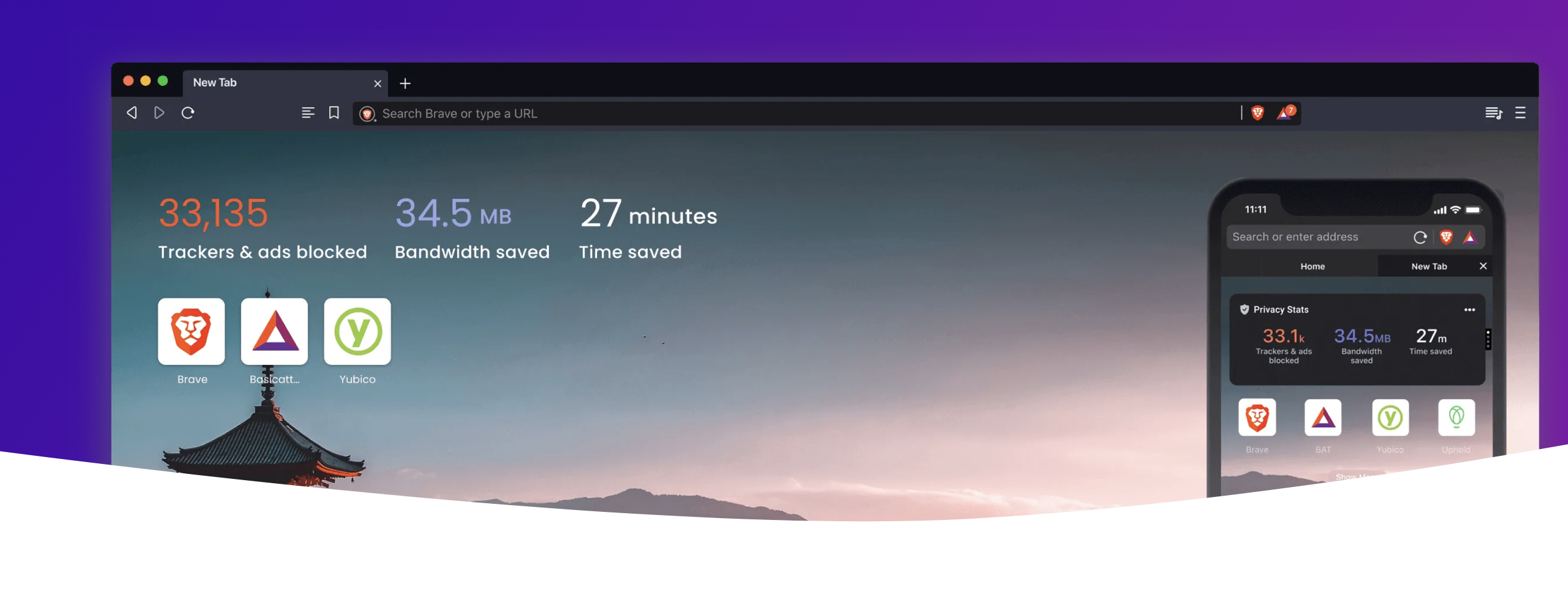The height and width of the screenshot is (614, 1568).
Task: Tap the Brave Shields icon in mobile address bar
Action: point(1446,237)
